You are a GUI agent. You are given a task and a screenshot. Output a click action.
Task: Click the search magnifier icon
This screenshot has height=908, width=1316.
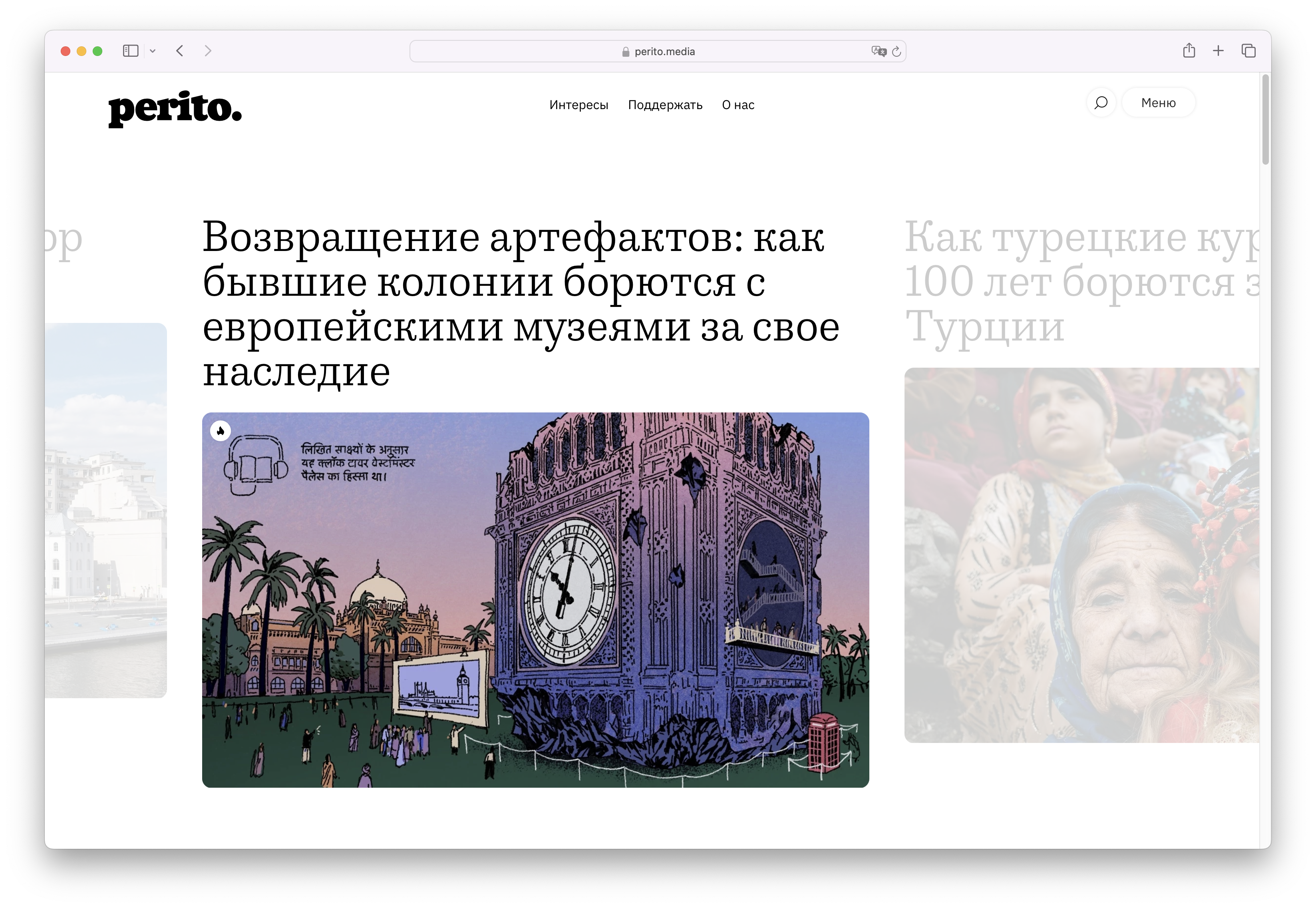(1101, 103)
